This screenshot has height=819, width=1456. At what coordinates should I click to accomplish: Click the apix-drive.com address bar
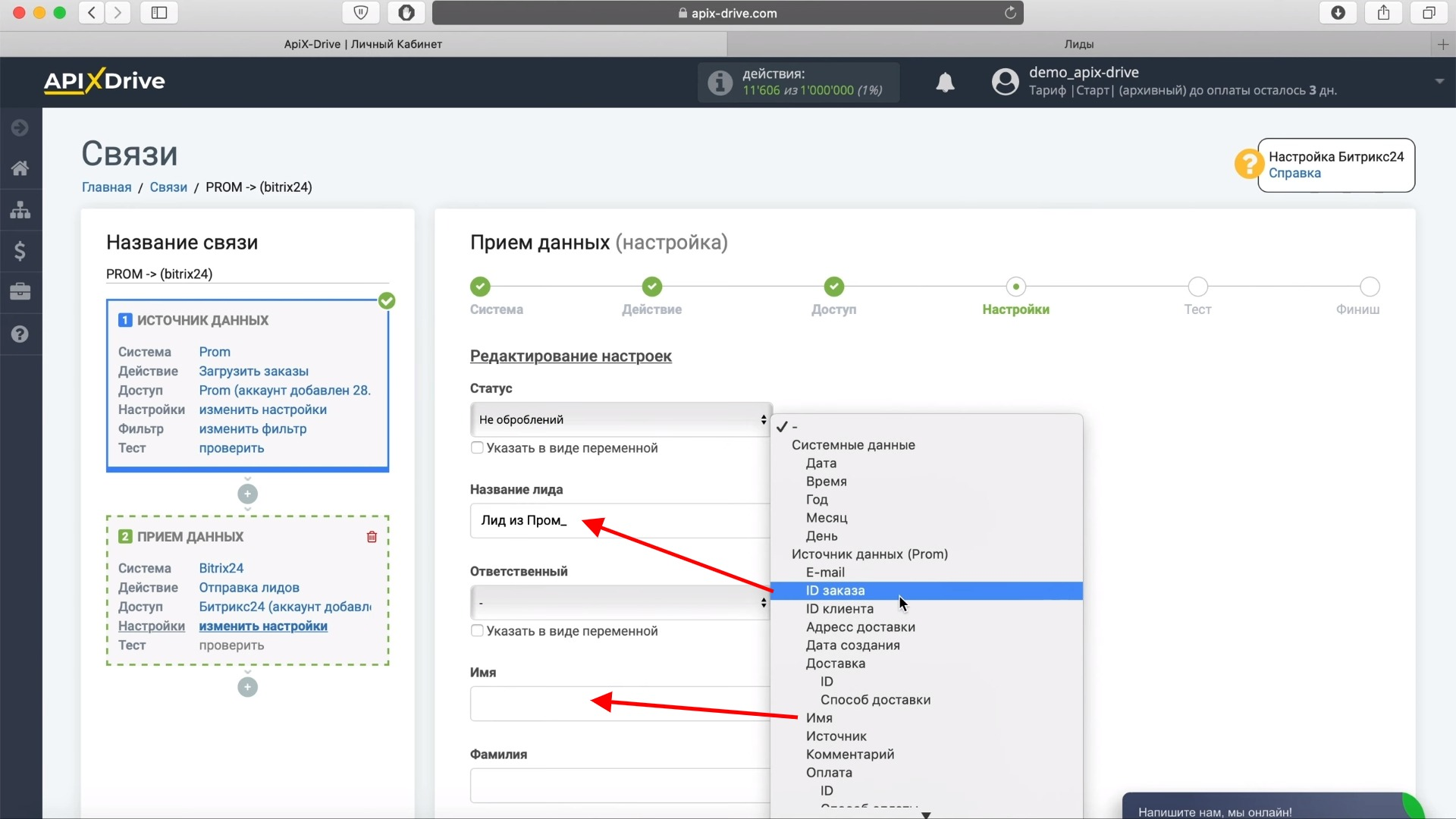(x=727, y=13)
